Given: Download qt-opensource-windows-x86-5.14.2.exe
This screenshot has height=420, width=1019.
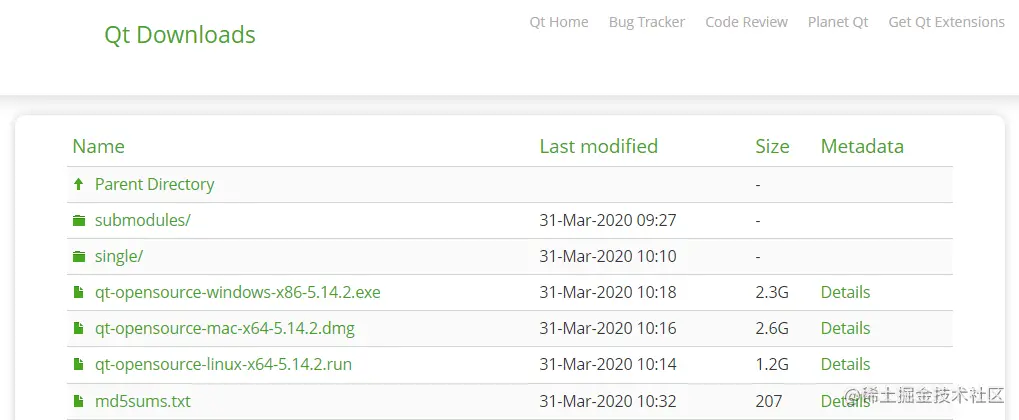Looking at the screenshot, I should point(237,293).
